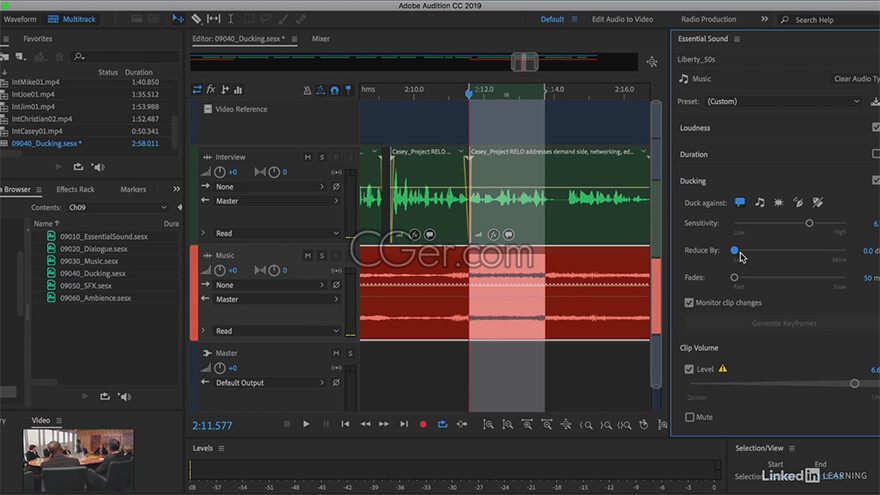
Task: Open Interview track input None dropdown
Action: (270, 186)
